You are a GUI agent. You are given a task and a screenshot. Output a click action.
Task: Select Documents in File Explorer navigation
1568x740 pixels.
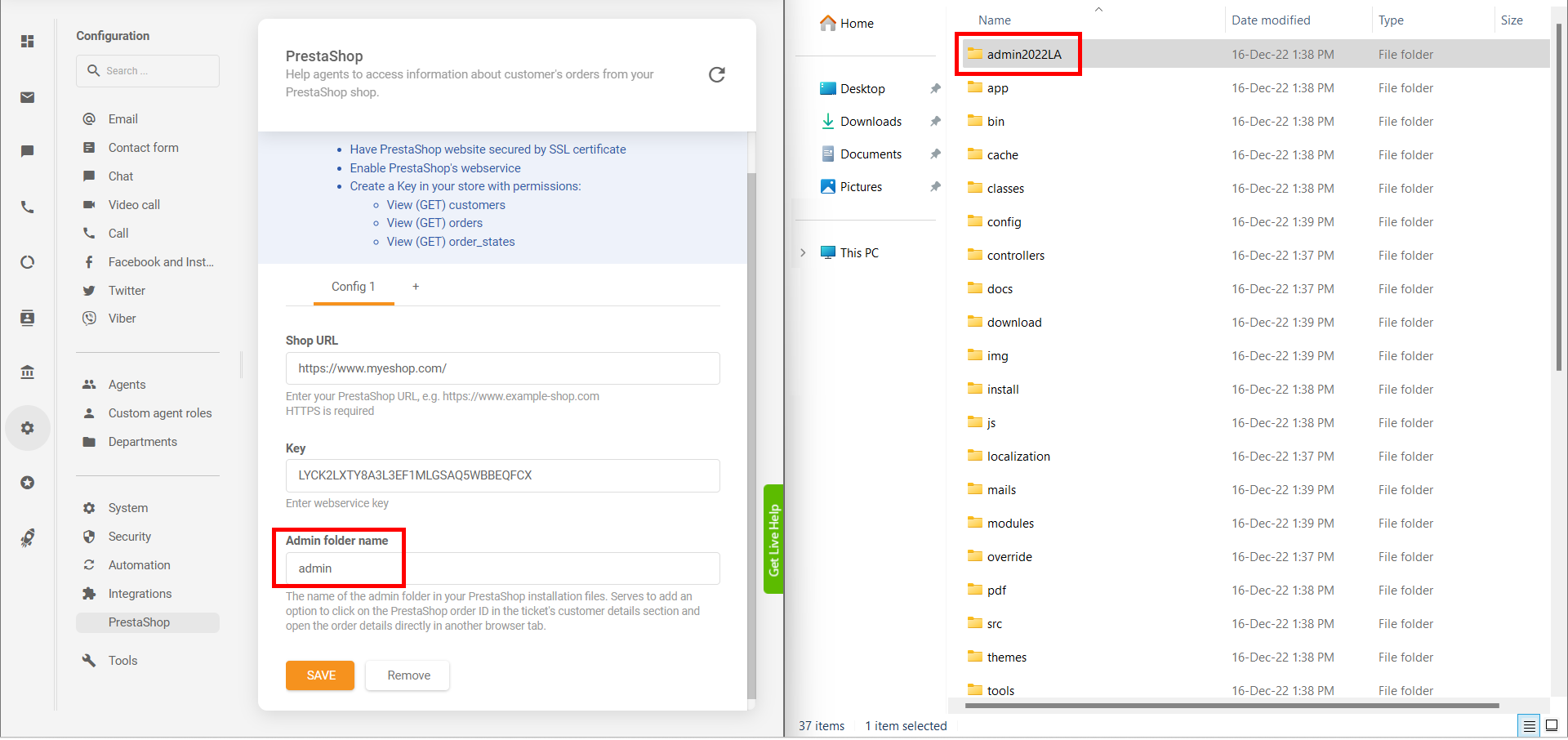[862, 154]
